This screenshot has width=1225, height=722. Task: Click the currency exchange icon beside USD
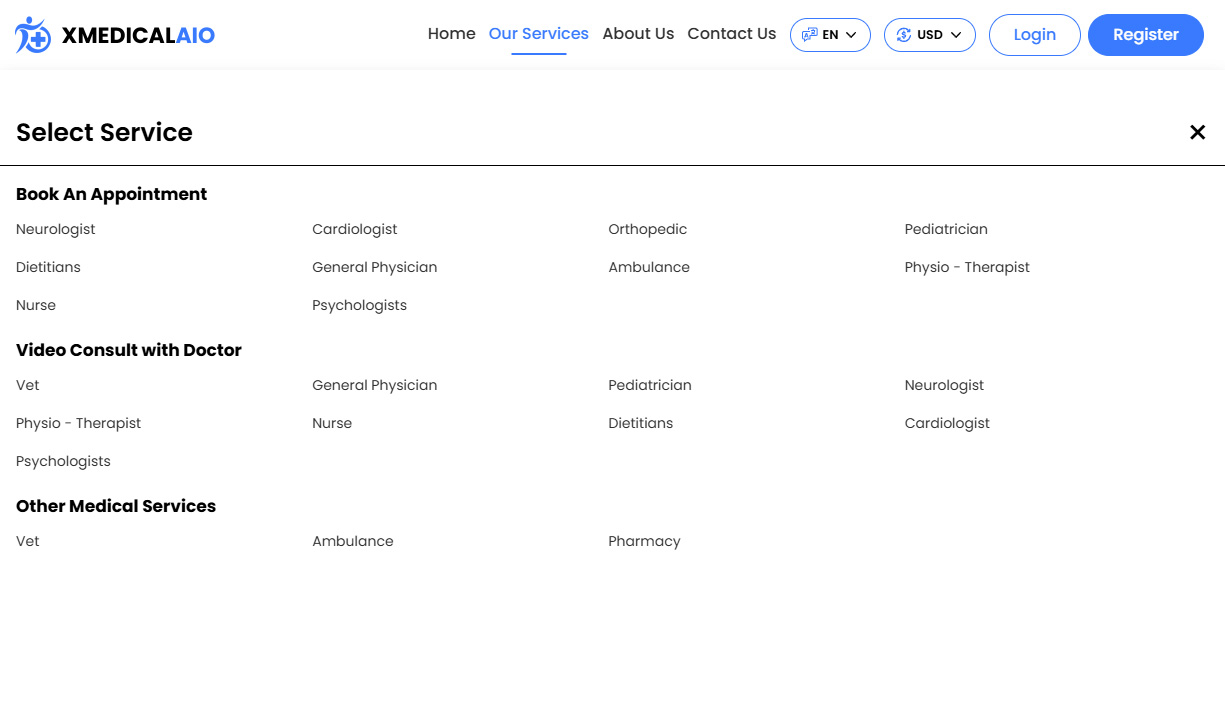pyautogui.click(x=902, y=34)
